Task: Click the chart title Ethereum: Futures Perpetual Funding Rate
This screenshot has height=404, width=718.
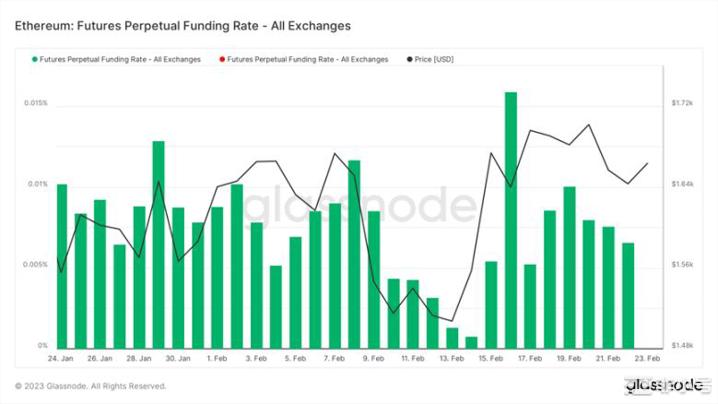Action: click(x=182, y=23)
